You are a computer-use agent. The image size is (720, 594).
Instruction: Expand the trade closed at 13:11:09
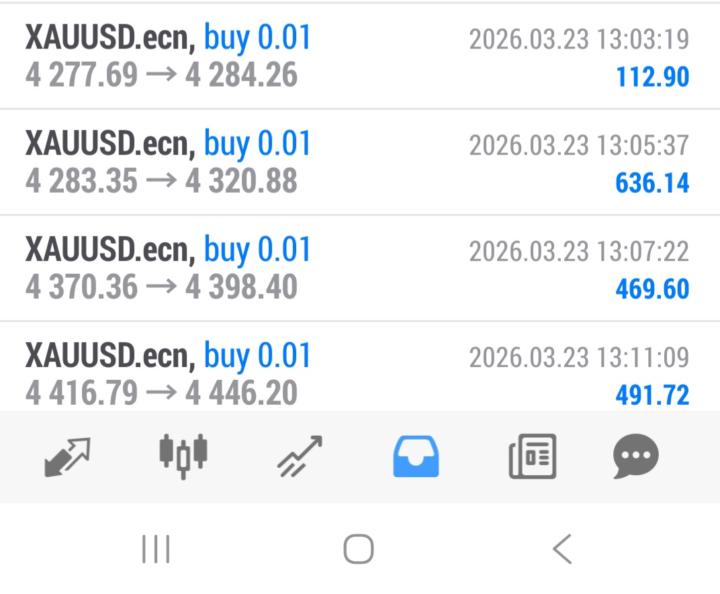(360, 367)
